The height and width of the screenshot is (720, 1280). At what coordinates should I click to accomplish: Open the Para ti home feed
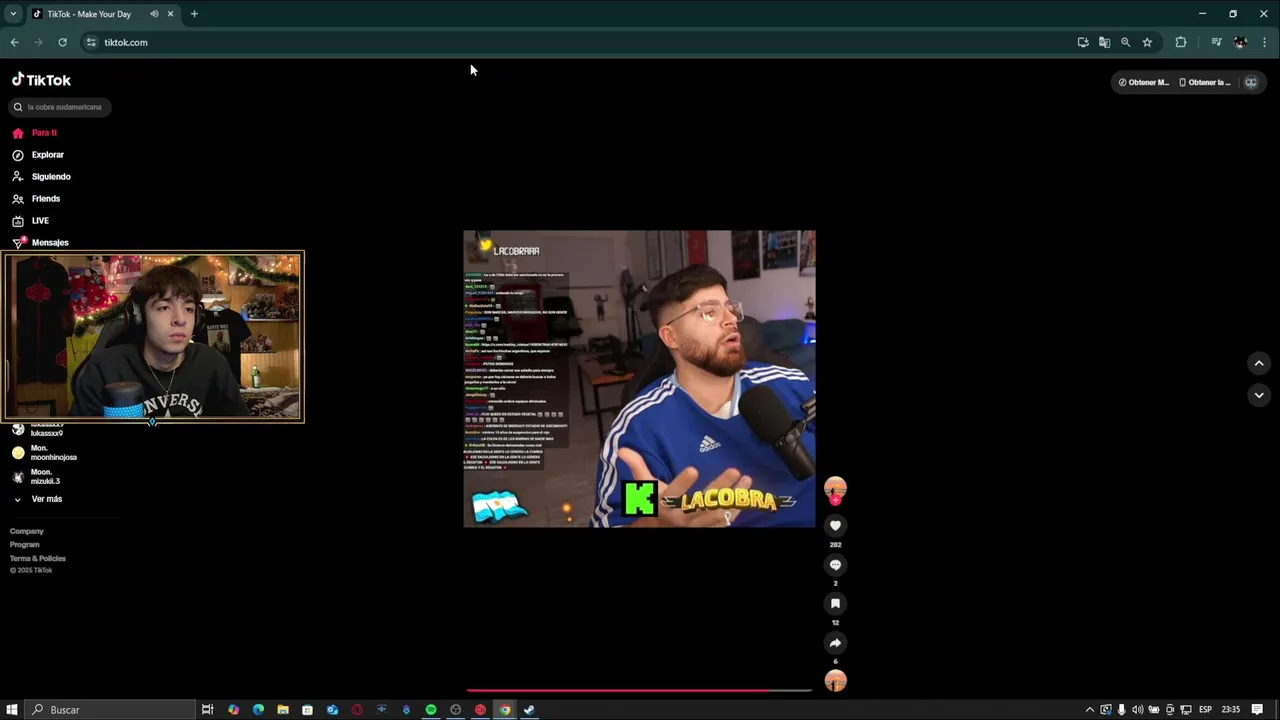(35, 133)
